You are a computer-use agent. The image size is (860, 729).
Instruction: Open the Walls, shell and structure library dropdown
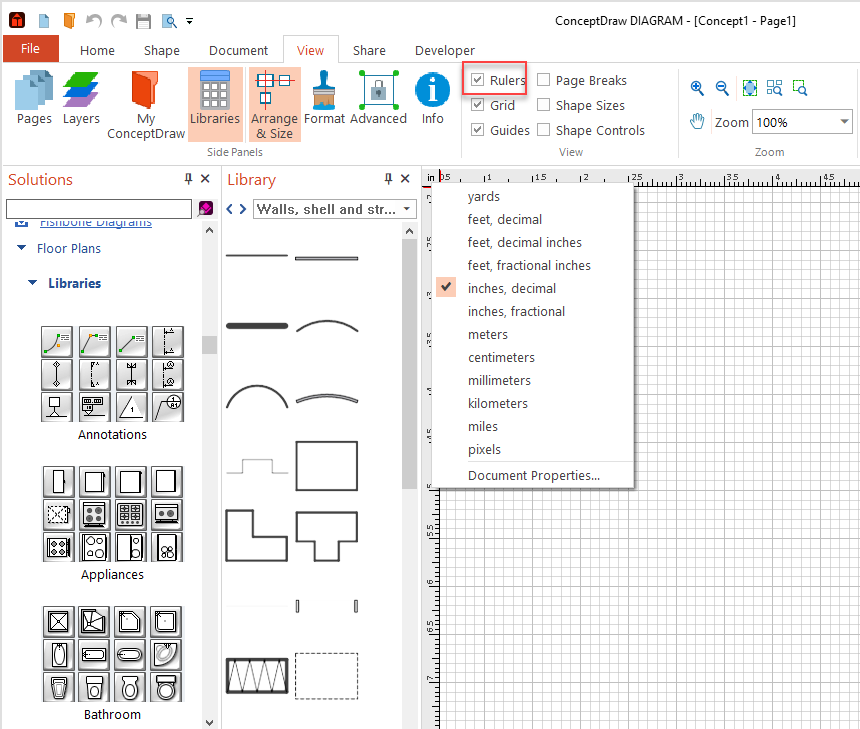407,209
